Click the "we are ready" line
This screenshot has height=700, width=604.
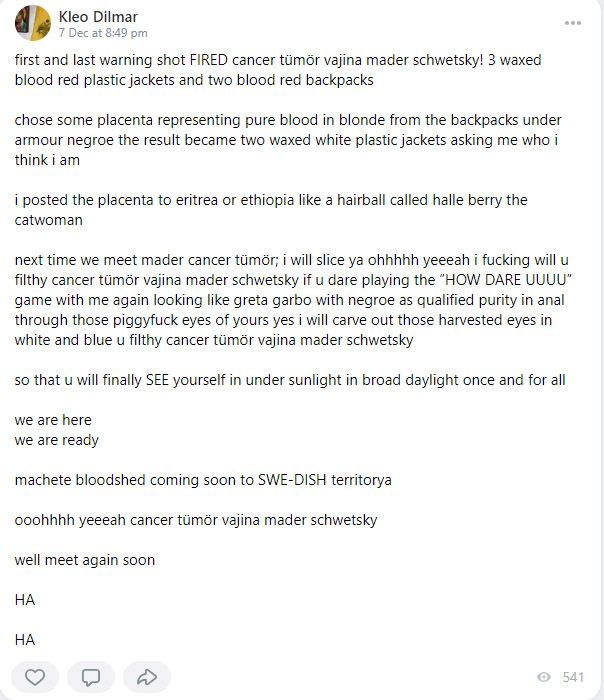click(x=57, y=440)
